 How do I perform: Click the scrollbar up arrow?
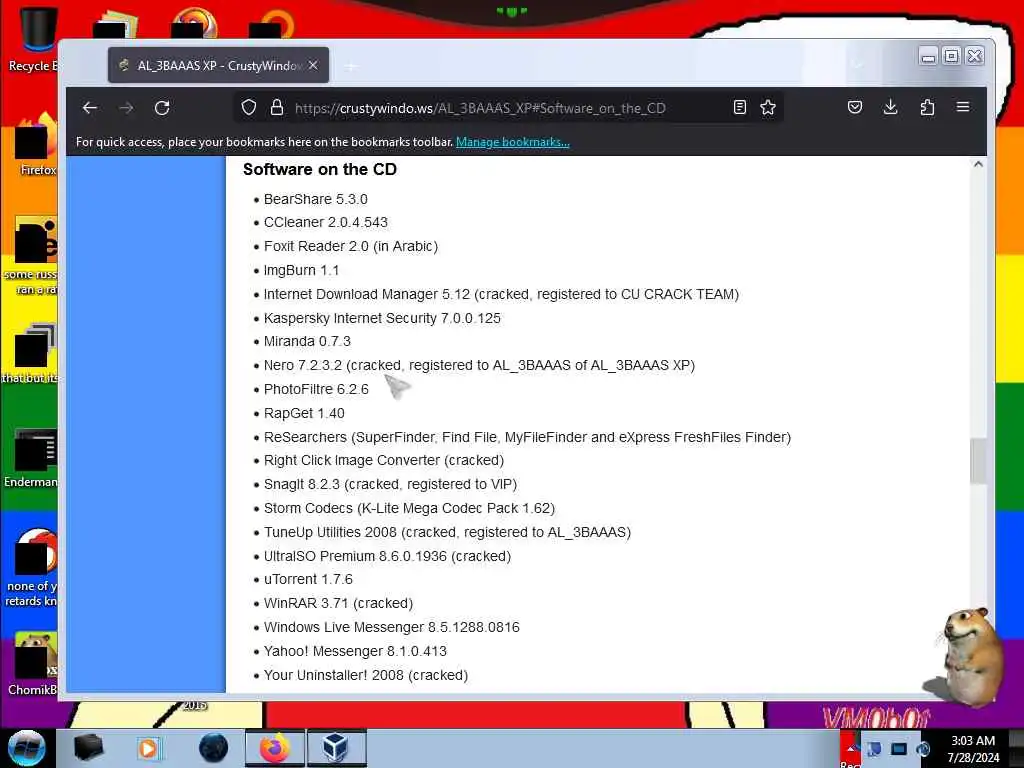(x=978, y=165)
